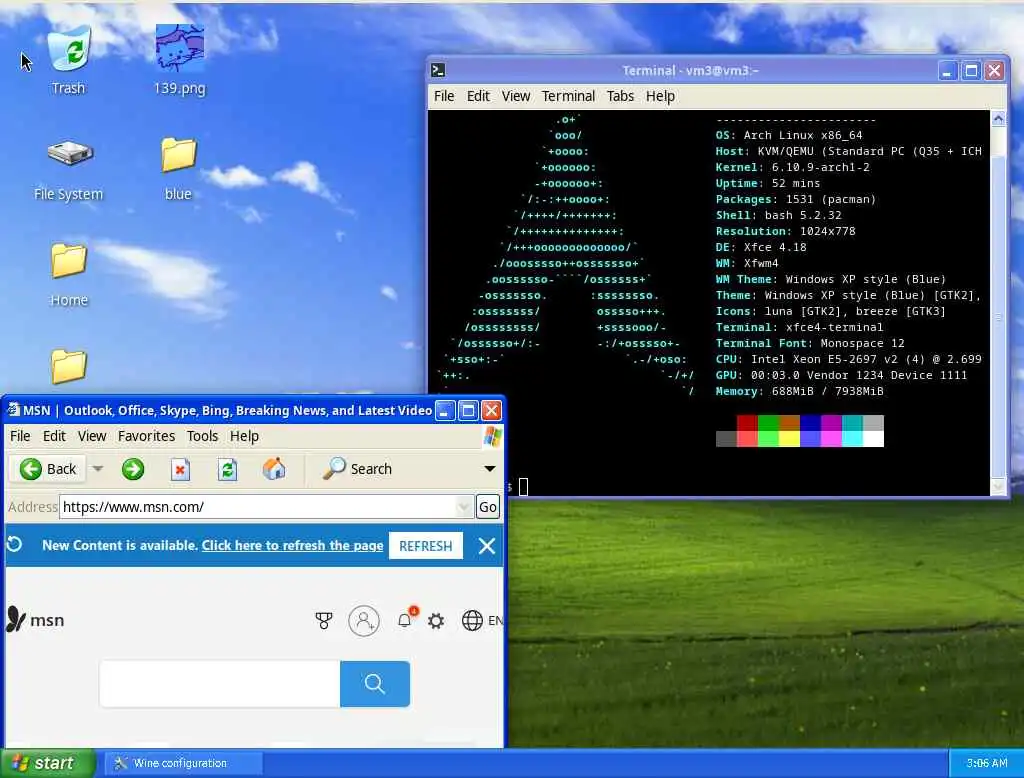Click the Refresh page toolbar icon
The height and width of the screenshot is (778, 1024).
[x=227, y=469]
